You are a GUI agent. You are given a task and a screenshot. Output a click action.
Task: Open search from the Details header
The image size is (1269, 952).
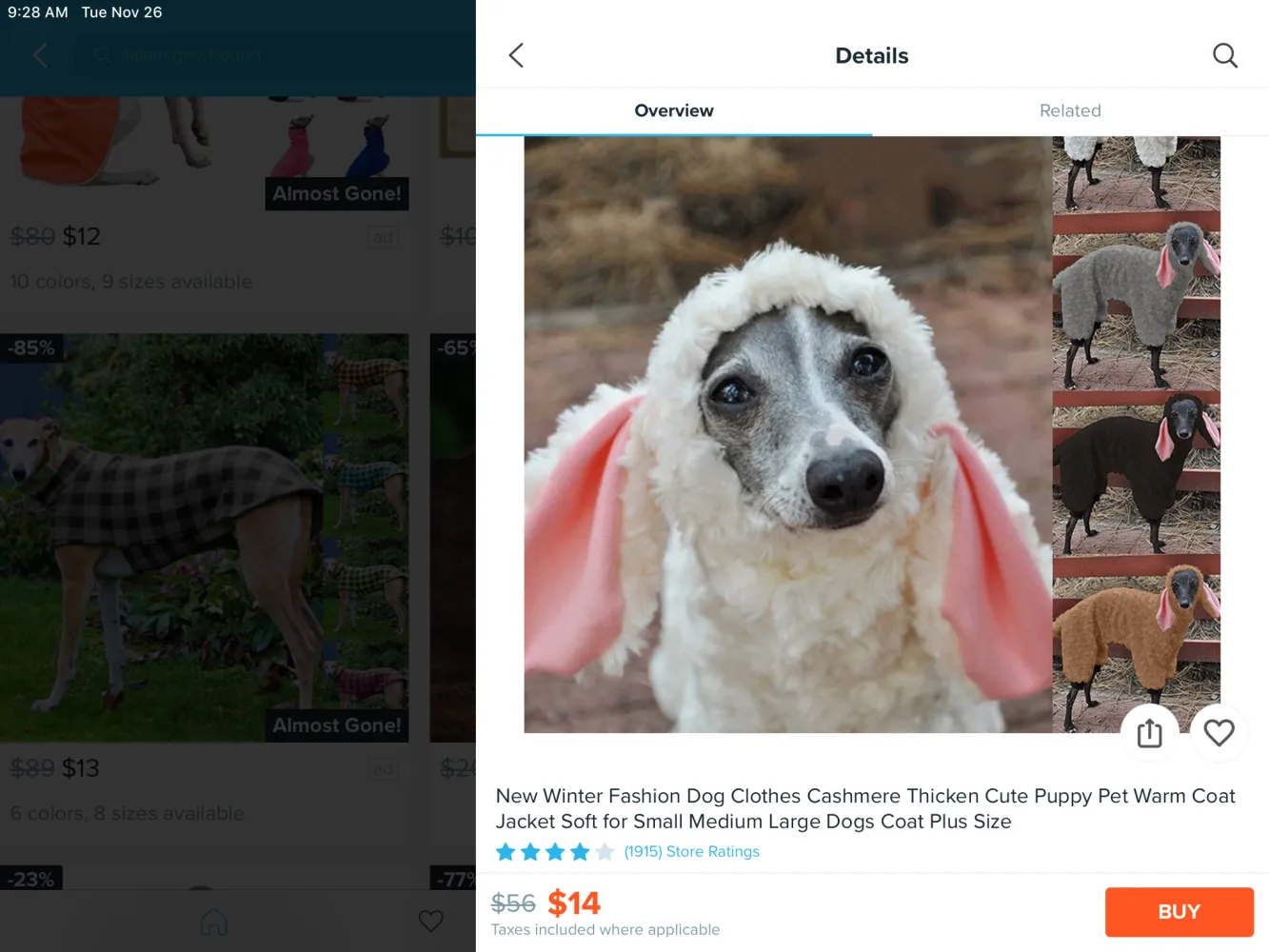pyautogui.click(x=1225, y=55)
